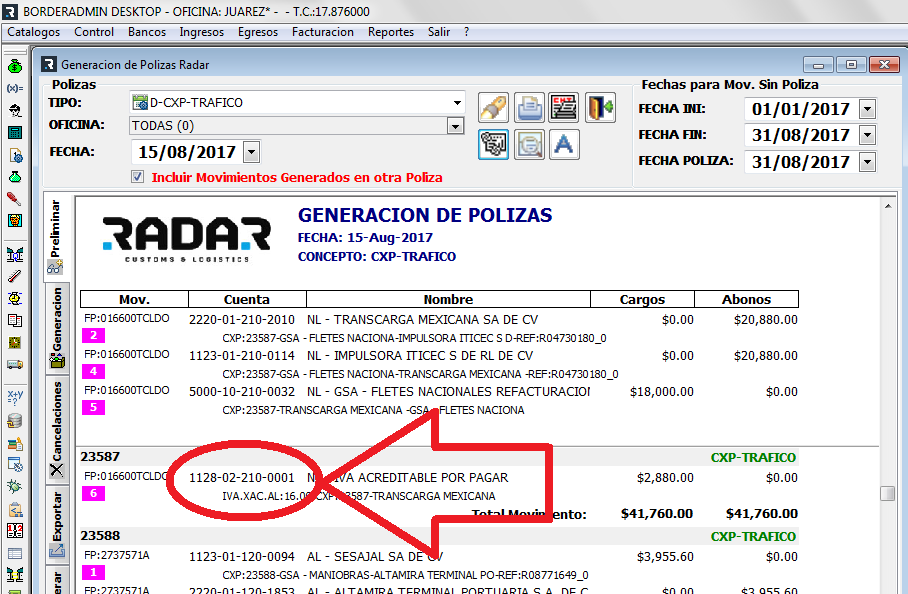Open the calculator sidebar icon
Image resolution: width=908 pixels, height=594 pixels.
14,133
